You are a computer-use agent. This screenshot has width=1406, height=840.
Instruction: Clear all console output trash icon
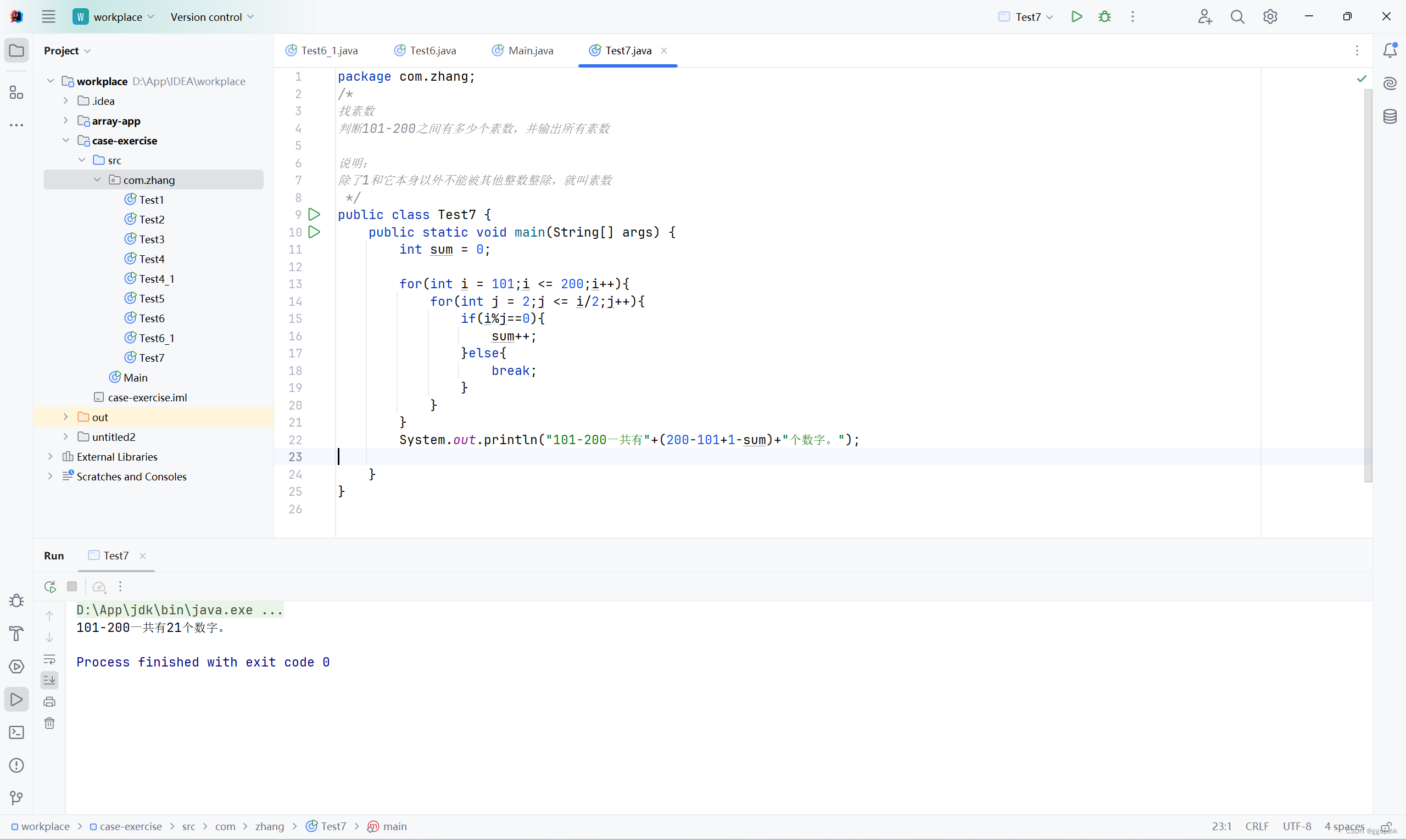click(49, 724)
